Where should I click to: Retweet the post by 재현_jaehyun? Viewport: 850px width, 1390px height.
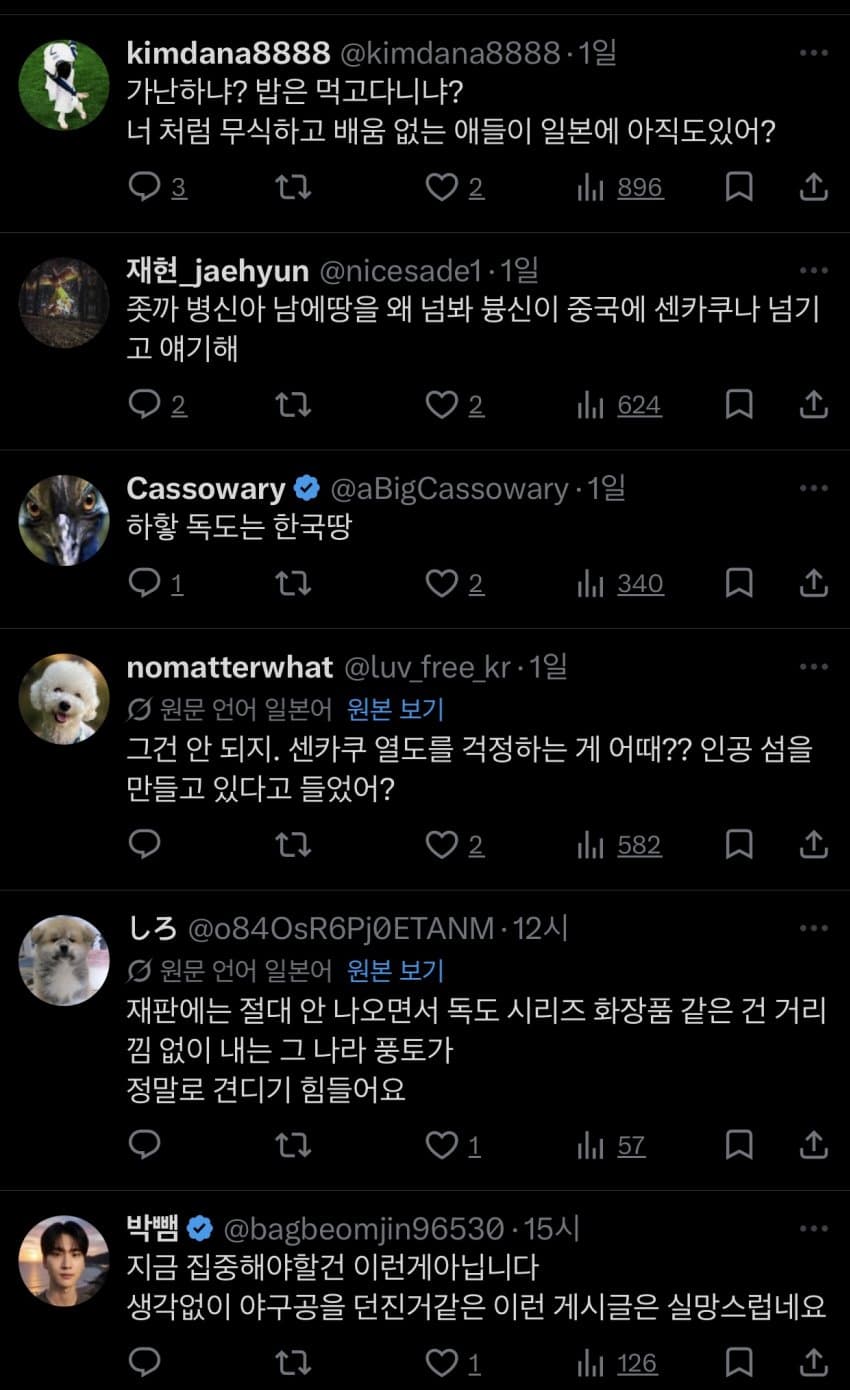click(x=292, y=404)
